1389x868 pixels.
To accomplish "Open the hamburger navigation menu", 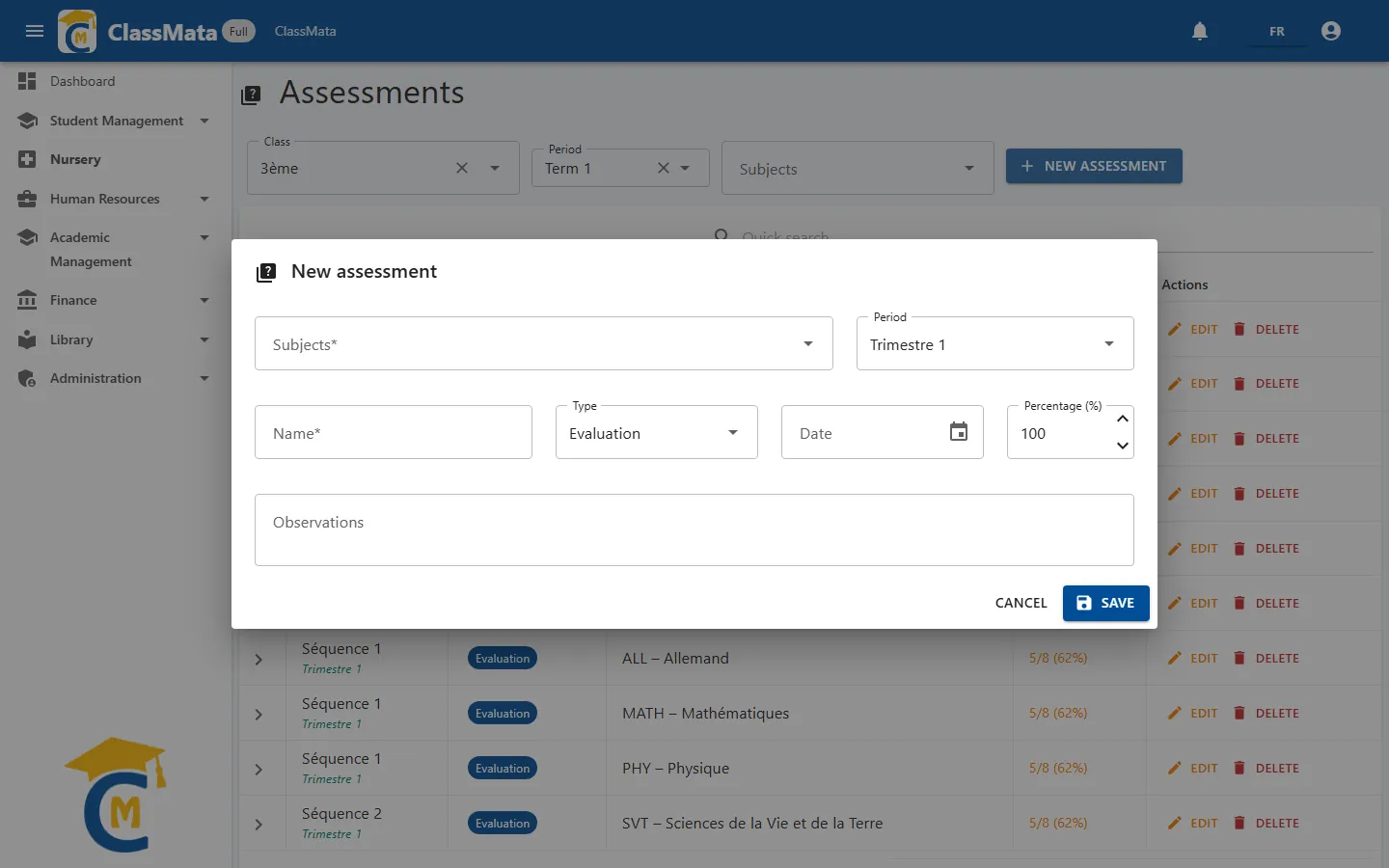I will pos(35,31).
